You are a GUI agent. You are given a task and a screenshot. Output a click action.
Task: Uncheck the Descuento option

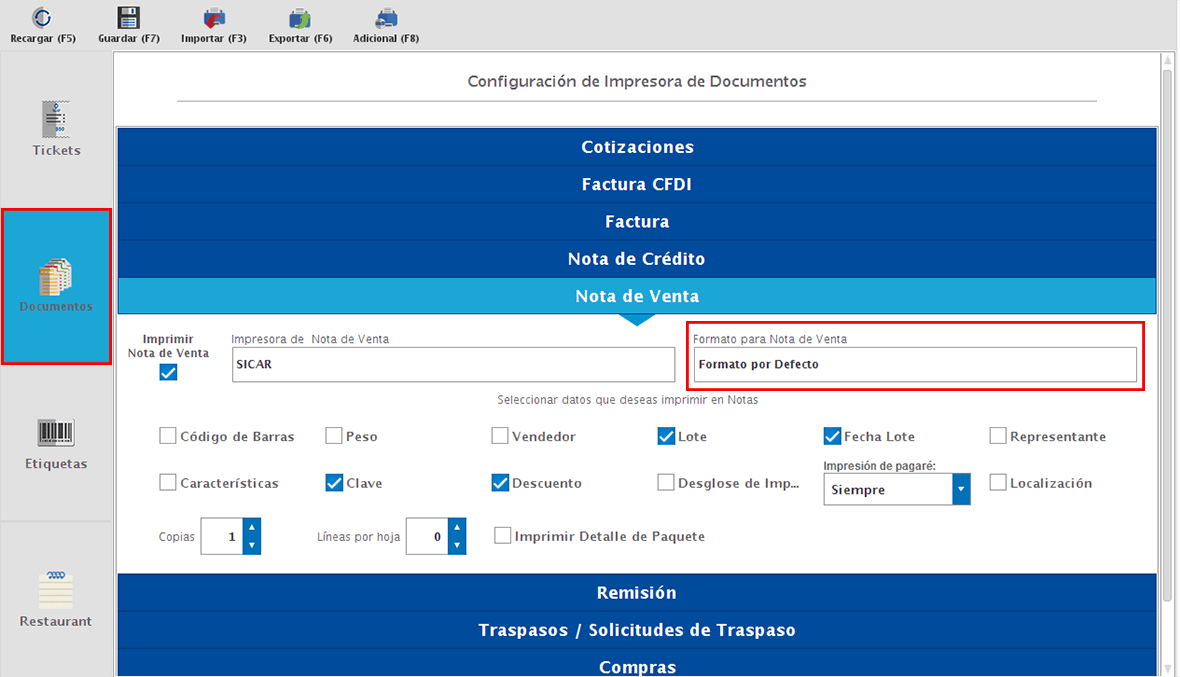[x=499, y=483]
